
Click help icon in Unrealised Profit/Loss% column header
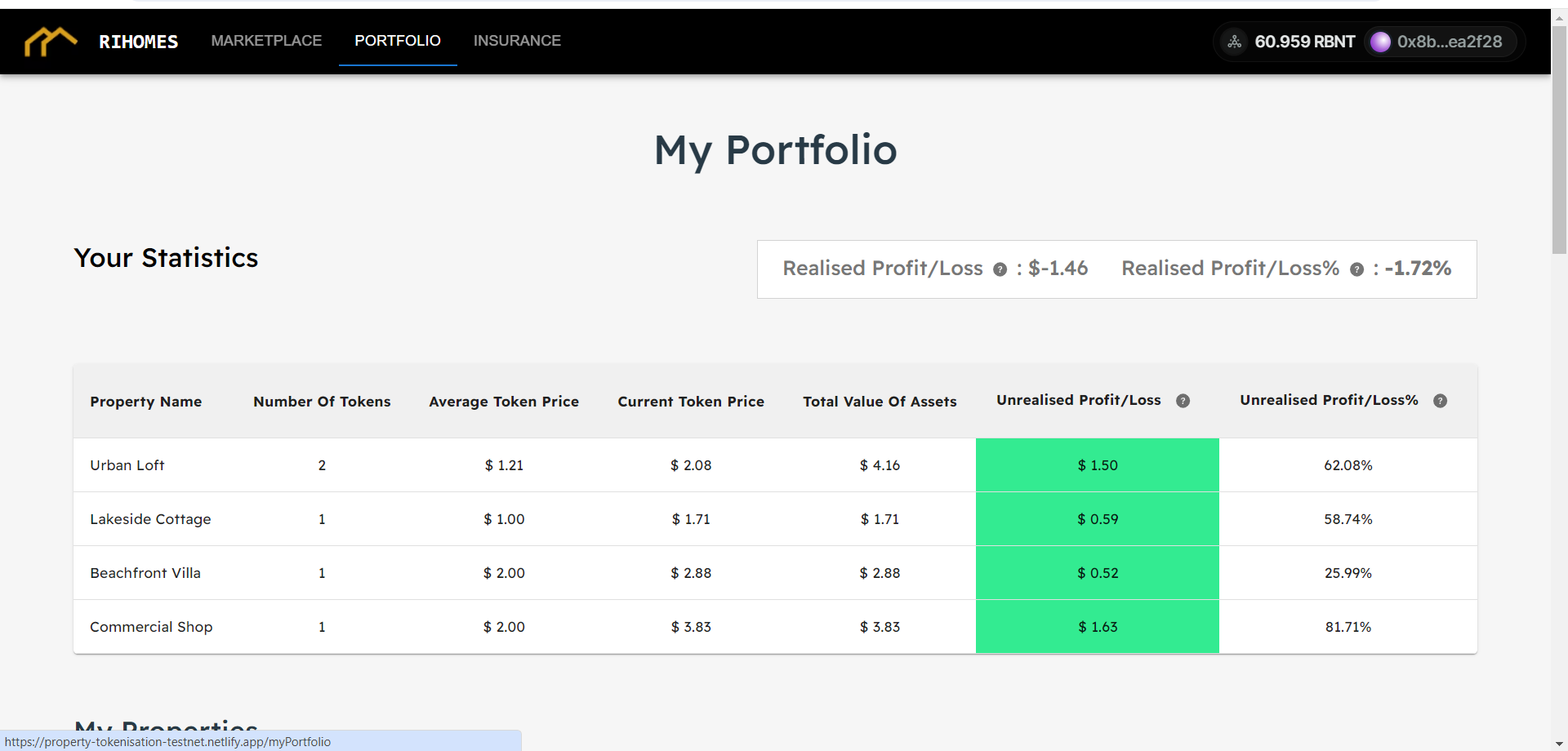click(1440, 401)
